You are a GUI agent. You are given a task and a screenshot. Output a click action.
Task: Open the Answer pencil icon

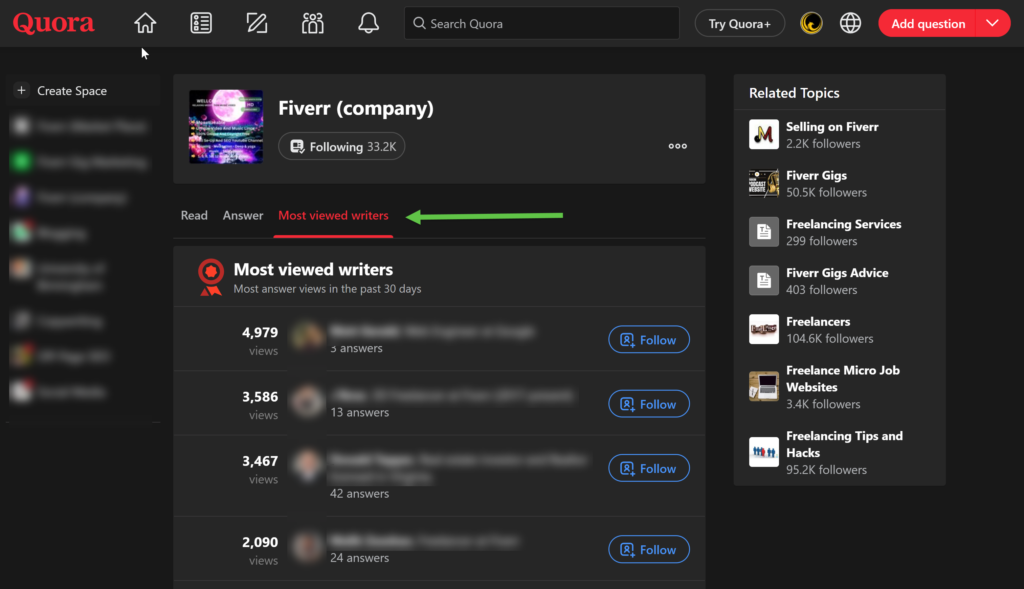click(x=257, y=24)
